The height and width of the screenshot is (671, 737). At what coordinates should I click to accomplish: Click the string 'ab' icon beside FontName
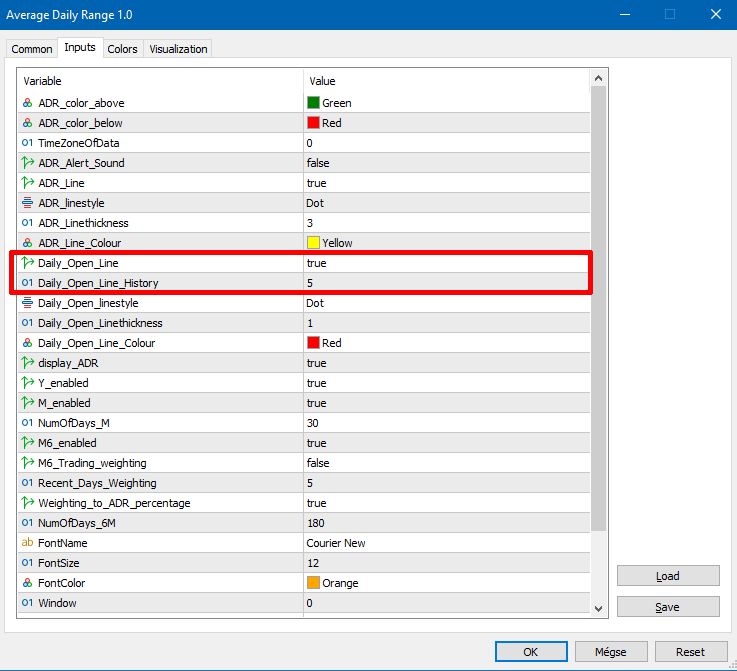point(27,543)
